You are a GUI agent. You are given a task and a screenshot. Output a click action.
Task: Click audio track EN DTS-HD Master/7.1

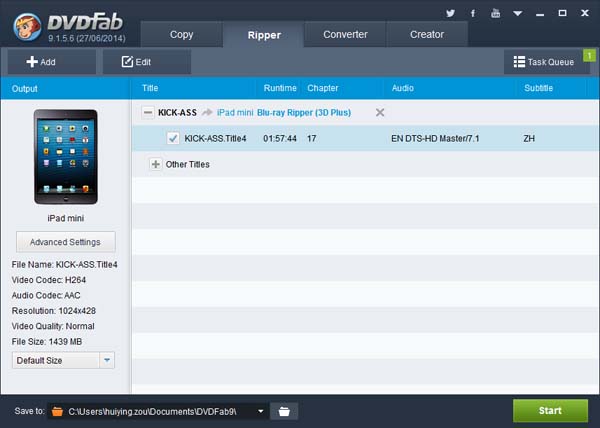click(435, 138)
